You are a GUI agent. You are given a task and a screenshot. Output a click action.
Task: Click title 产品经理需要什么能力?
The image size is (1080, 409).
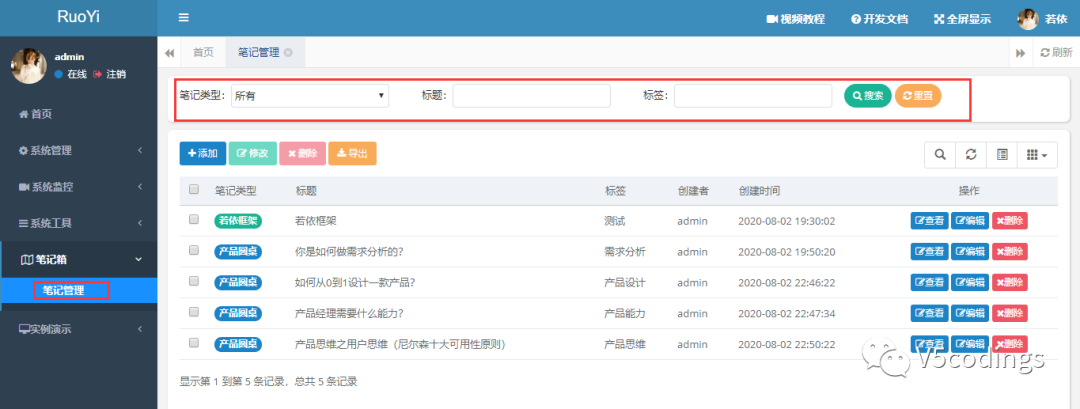coord(349,313)
